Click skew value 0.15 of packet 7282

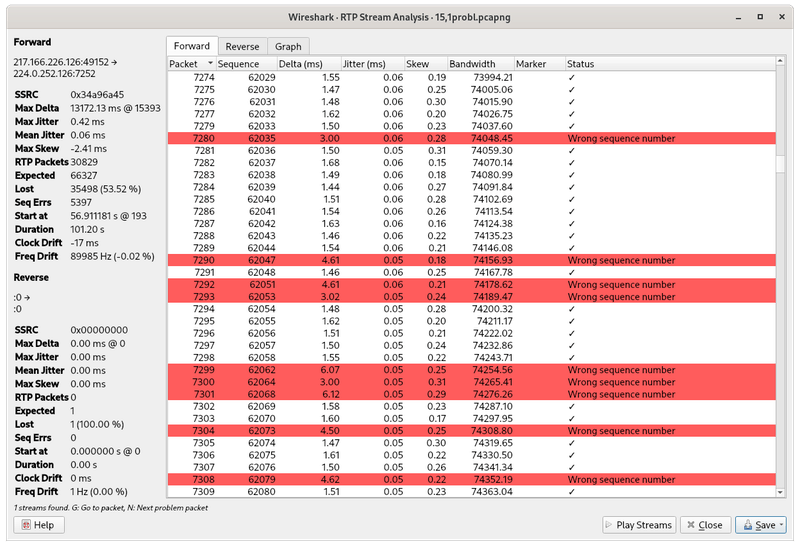436,163
